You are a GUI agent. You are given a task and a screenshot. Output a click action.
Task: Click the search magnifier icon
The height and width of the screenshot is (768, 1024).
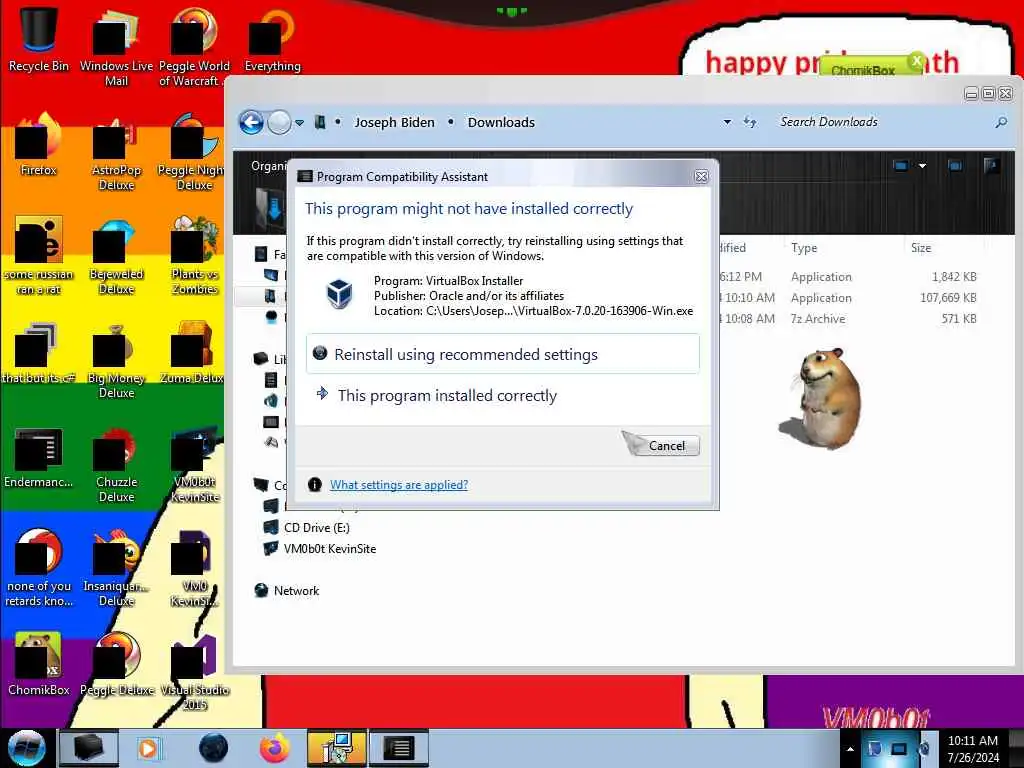coord(1000,122)
